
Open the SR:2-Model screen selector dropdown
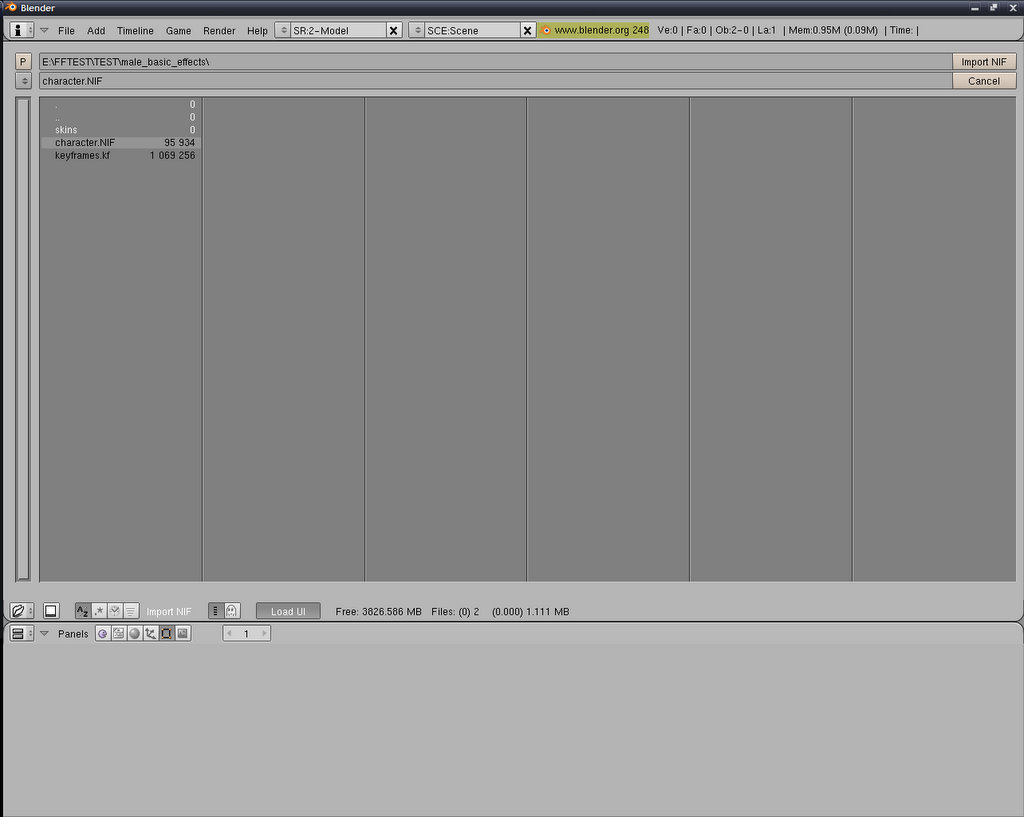283,30
